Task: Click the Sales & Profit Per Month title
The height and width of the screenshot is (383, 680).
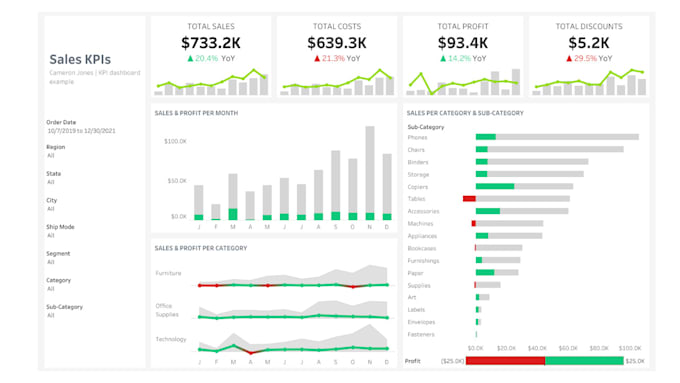Action: pos(196,113)
